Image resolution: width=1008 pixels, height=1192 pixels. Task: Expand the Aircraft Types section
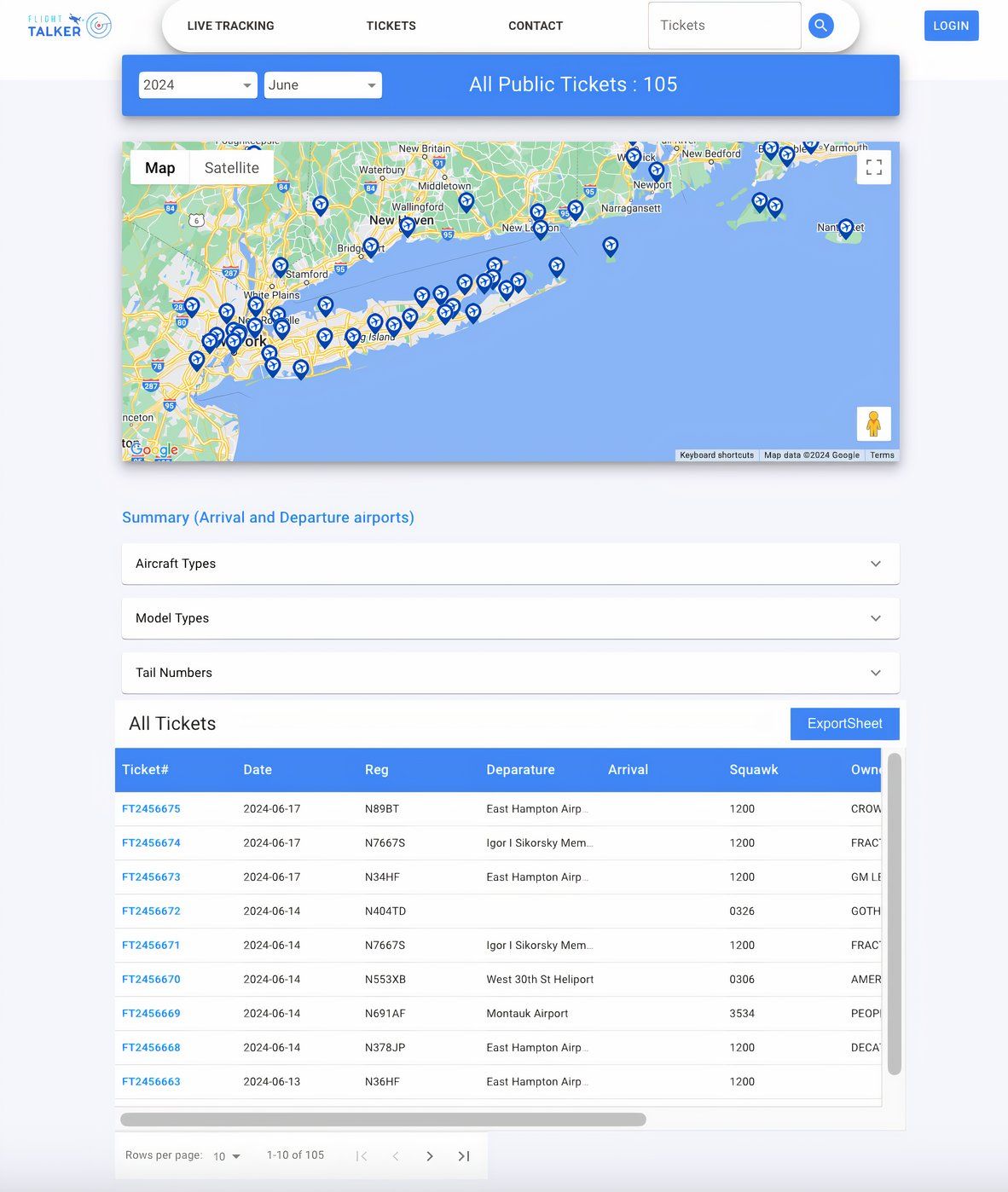510,564
